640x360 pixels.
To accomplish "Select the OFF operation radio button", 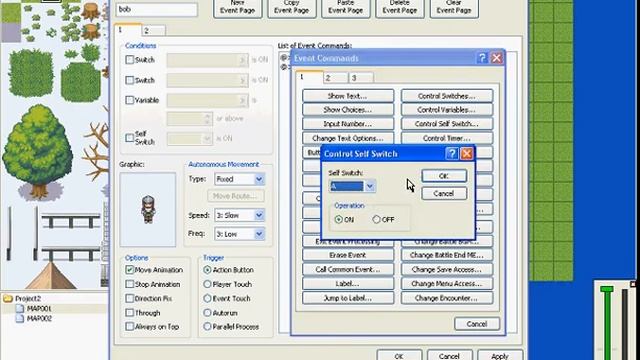I will [376, 220].
